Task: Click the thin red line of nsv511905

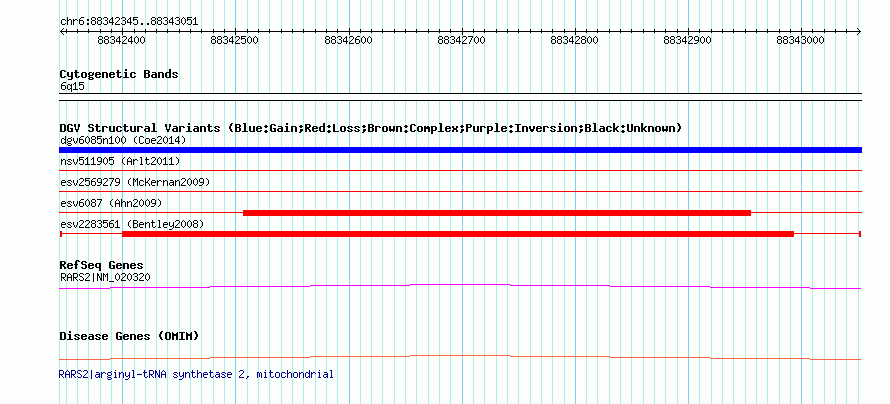Action: pos(460,170)
